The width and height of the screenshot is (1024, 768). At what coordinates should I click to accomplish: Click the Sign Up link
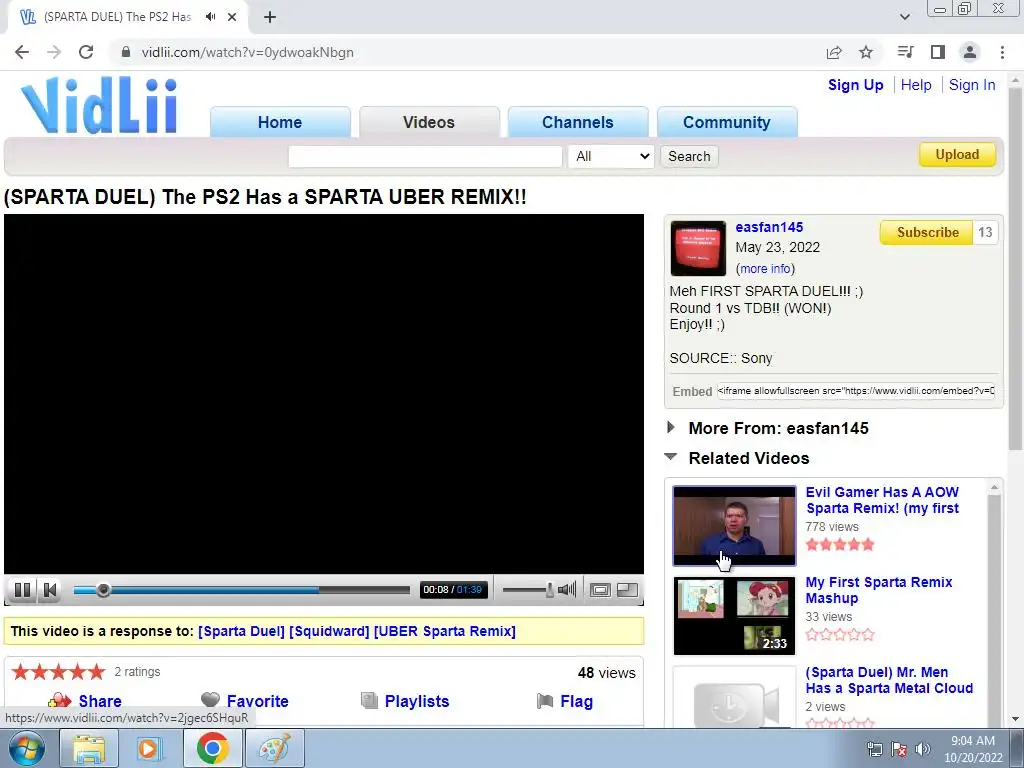[856, 85]
